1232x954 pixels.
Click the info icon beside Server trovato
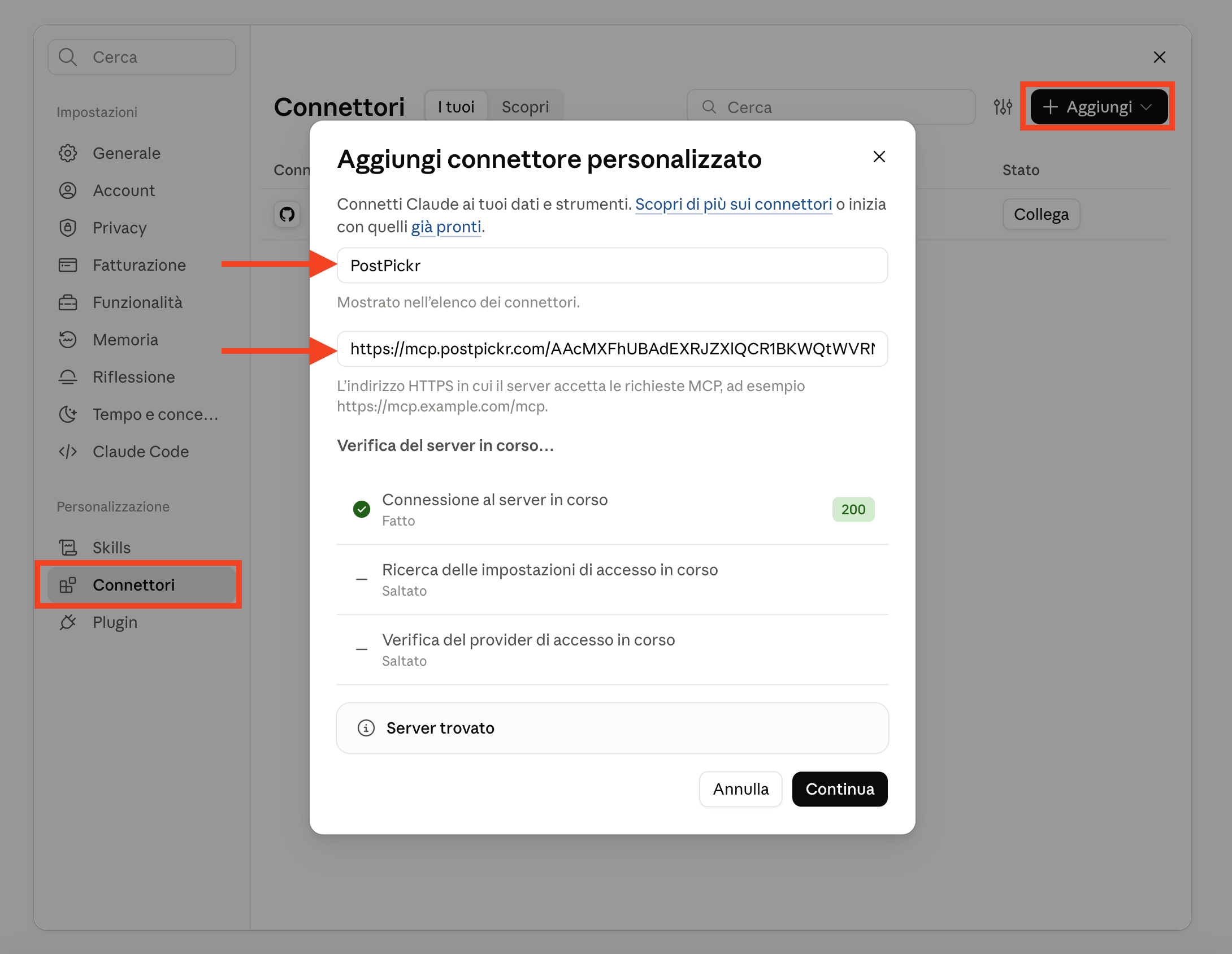coord(366,728)
